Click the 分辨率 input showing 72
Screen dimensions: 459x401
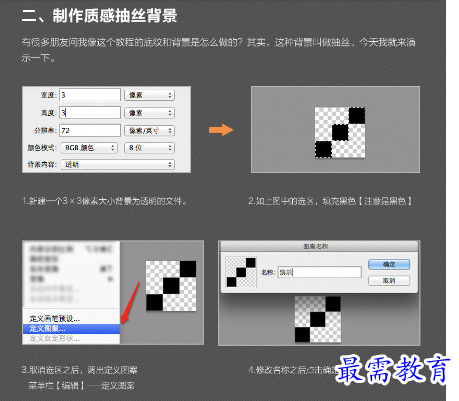[90, 130]
